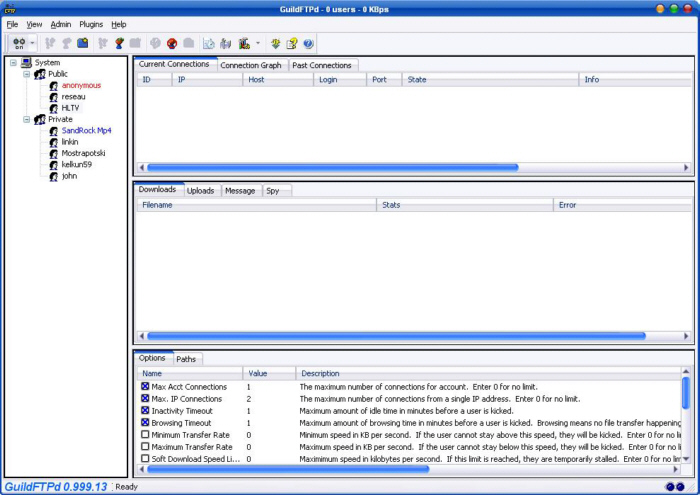This screenshot has height=495, width=700.
Task: Click the red and blue figure toolbar icon
Action: click(x=119, y=43)
